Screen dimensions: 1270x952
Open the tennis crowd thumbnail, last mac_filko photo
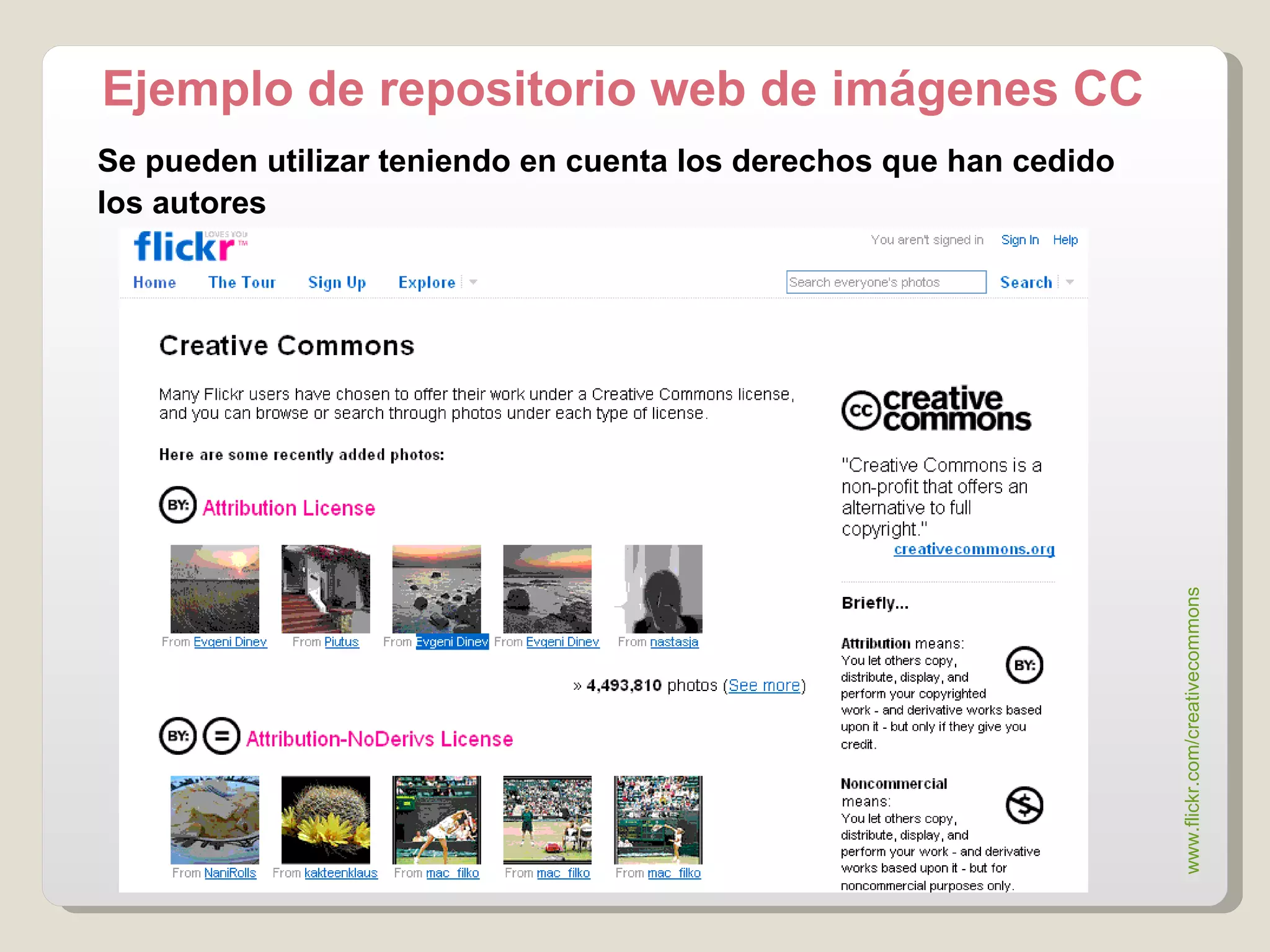click(658, 820)
